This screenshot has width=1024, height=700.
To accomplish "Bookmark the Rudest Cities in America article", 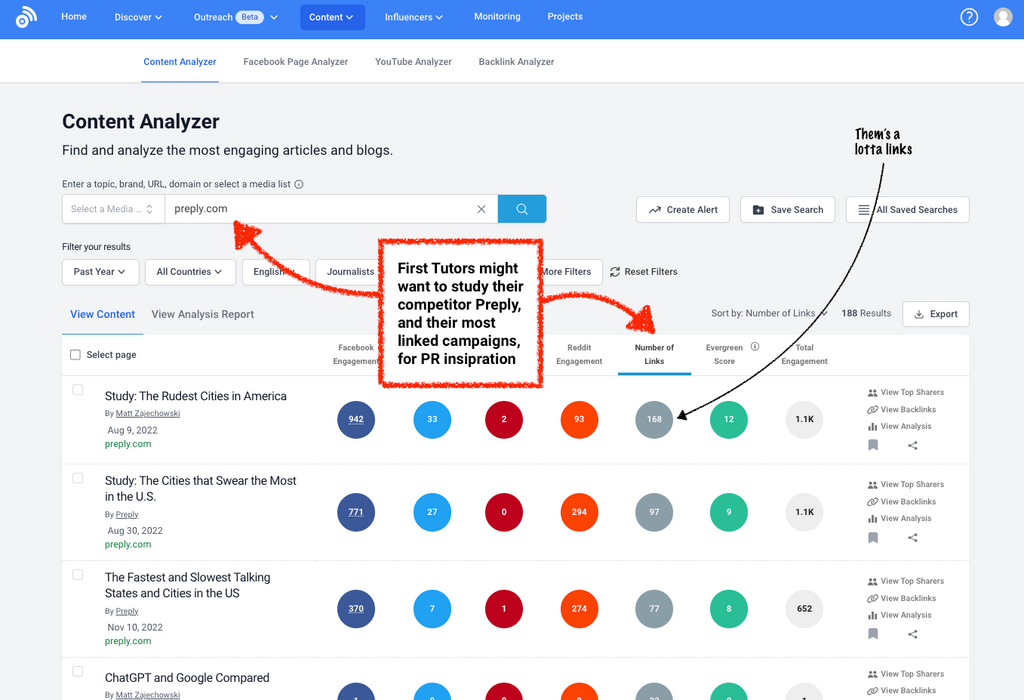I will 873,445.
